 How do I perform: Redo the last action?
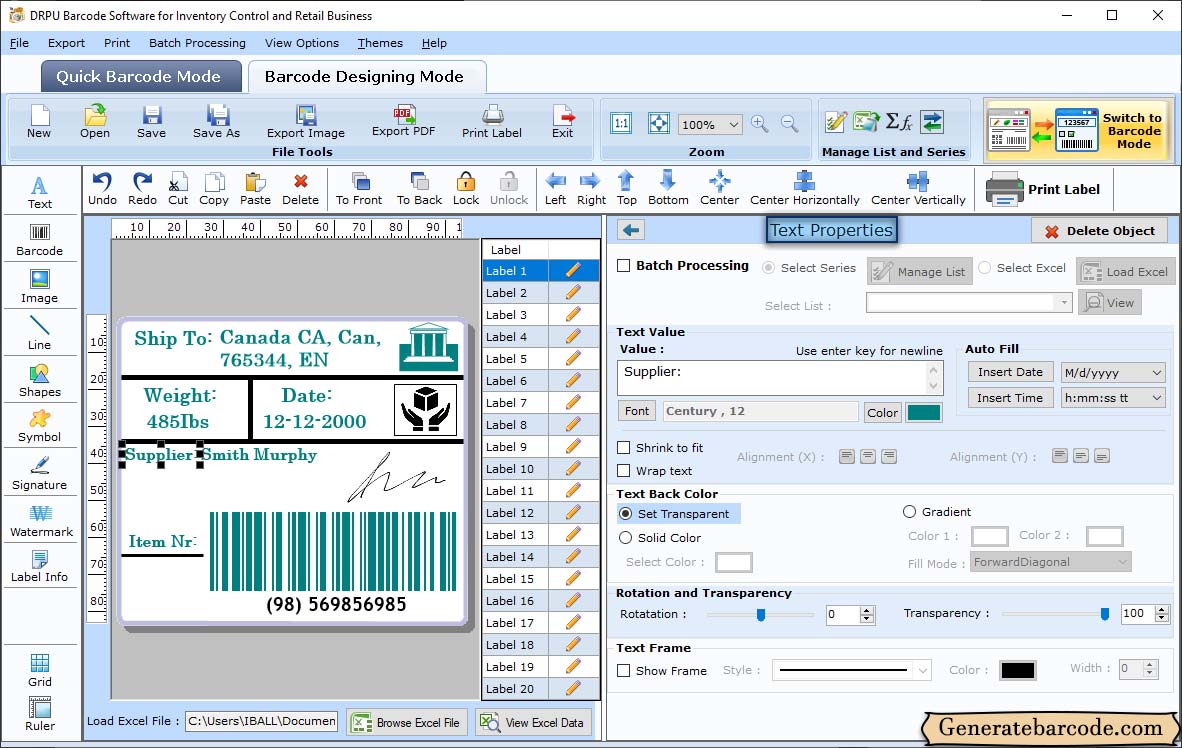point(142,189)
